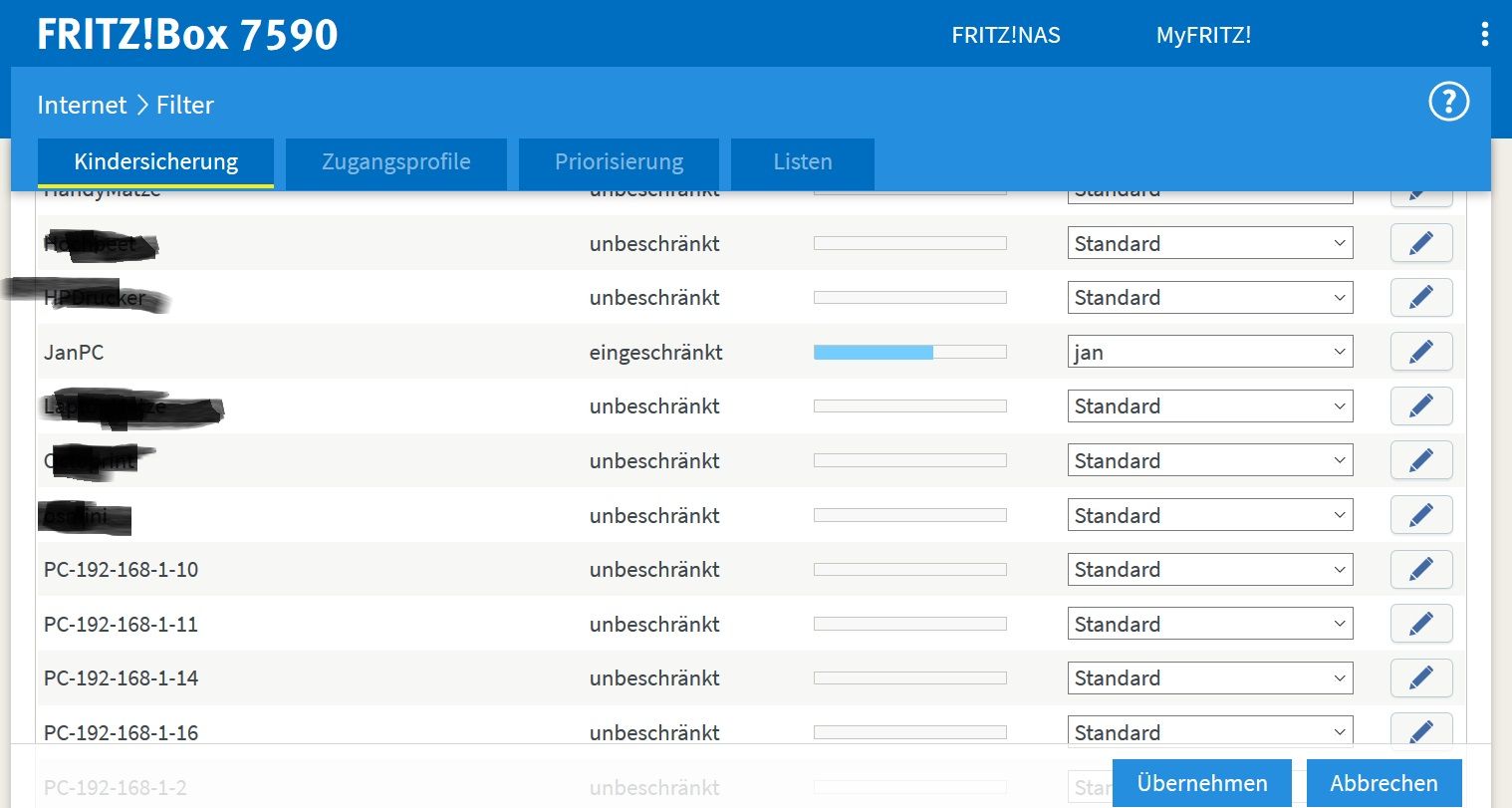This screenshot has width=1512, height=808.
Task: Edit PC-192-168-1-16 with pencil icon
Action: 1421,729
